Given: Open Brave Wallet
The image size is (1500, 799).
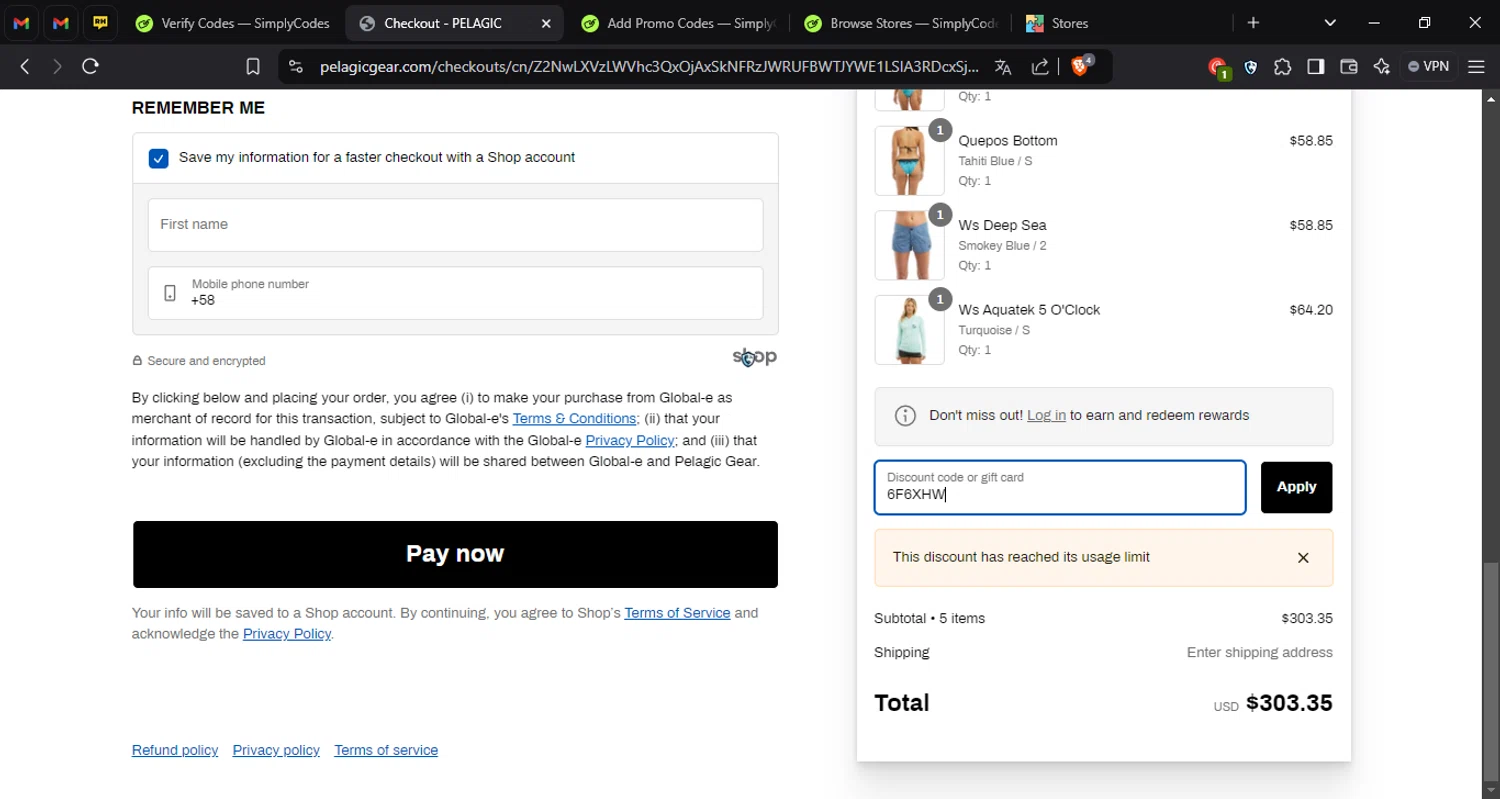Looking at the screenshot, I should tap(1349, 67).
